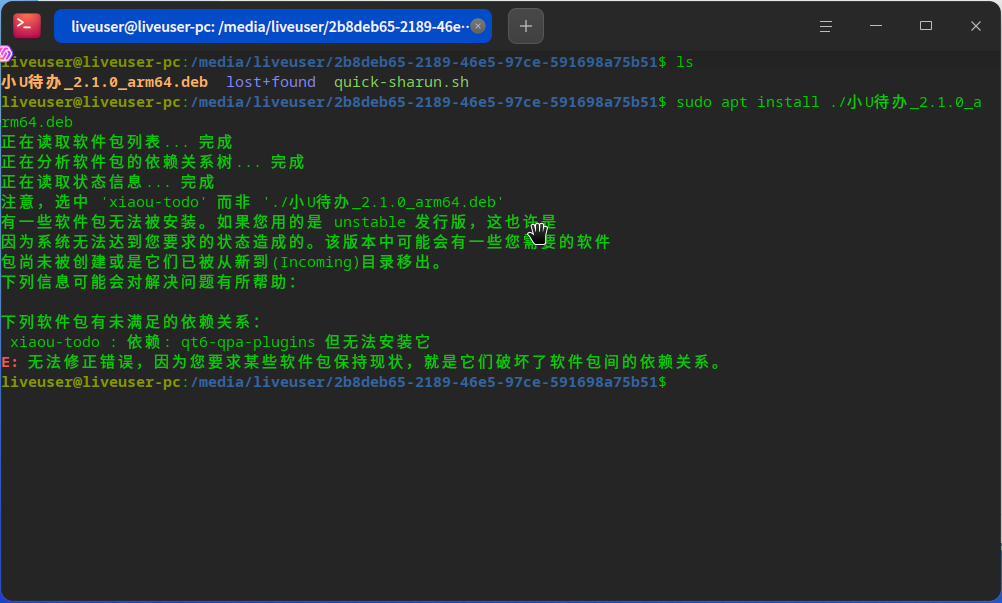This screenshot has width=1002, height=603.
Task: Click the line '下列信息可能会对解决问题有所帮助:'
Action: (150, 282)
